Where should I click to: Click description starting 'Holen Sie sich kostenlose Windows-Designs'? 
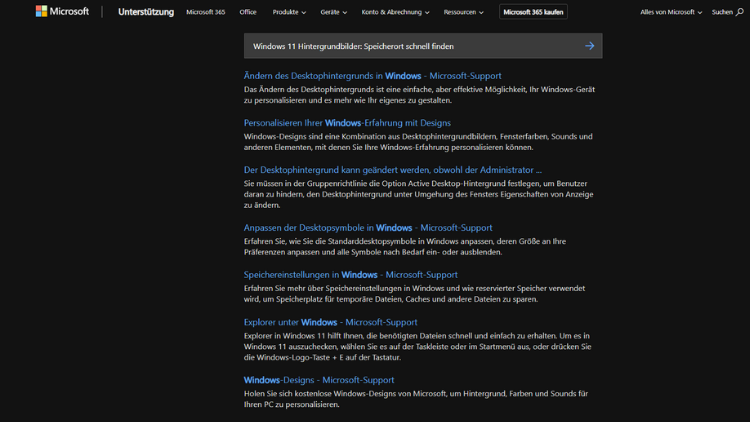416,399
